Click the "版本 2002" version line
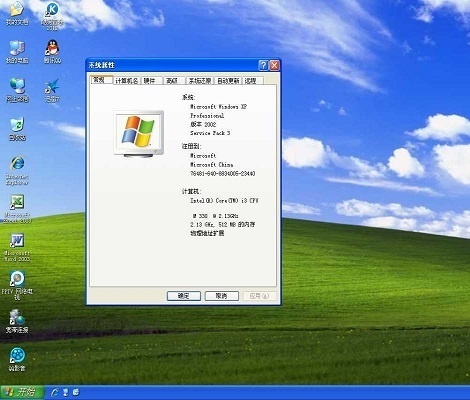Screen dimensions: 470x400 (203, 124)
